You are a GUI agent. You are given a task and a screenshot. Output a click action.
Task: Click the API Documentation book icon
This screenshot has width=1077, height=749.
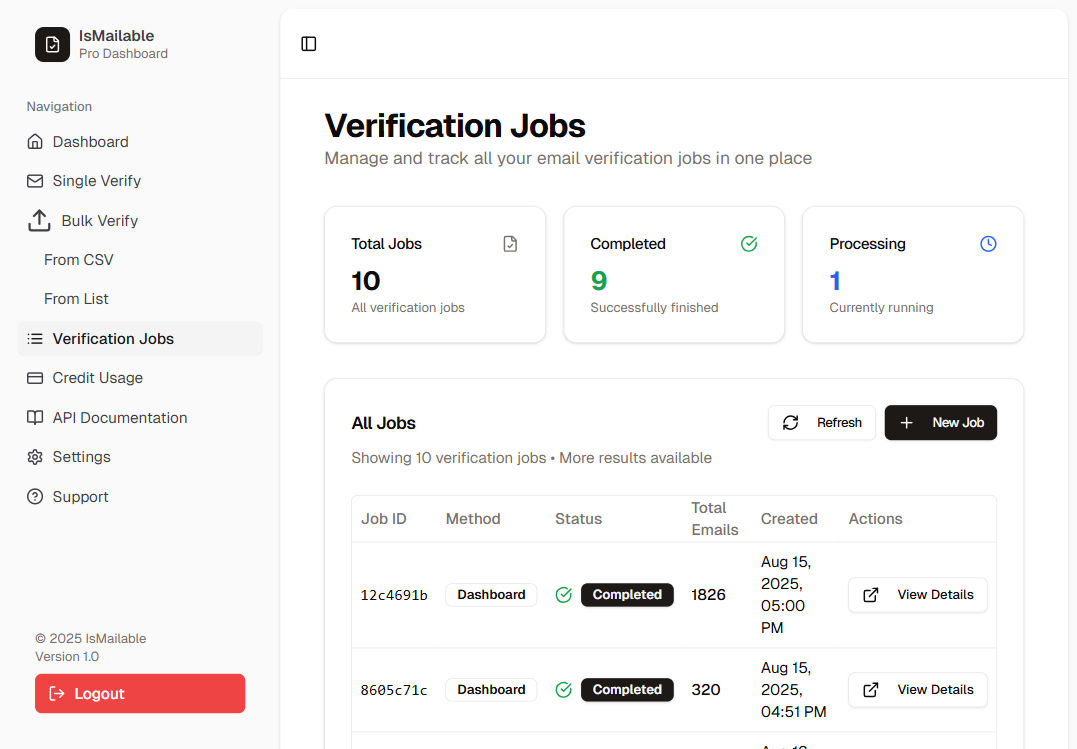pyautogui.click(x=35, y=418)
